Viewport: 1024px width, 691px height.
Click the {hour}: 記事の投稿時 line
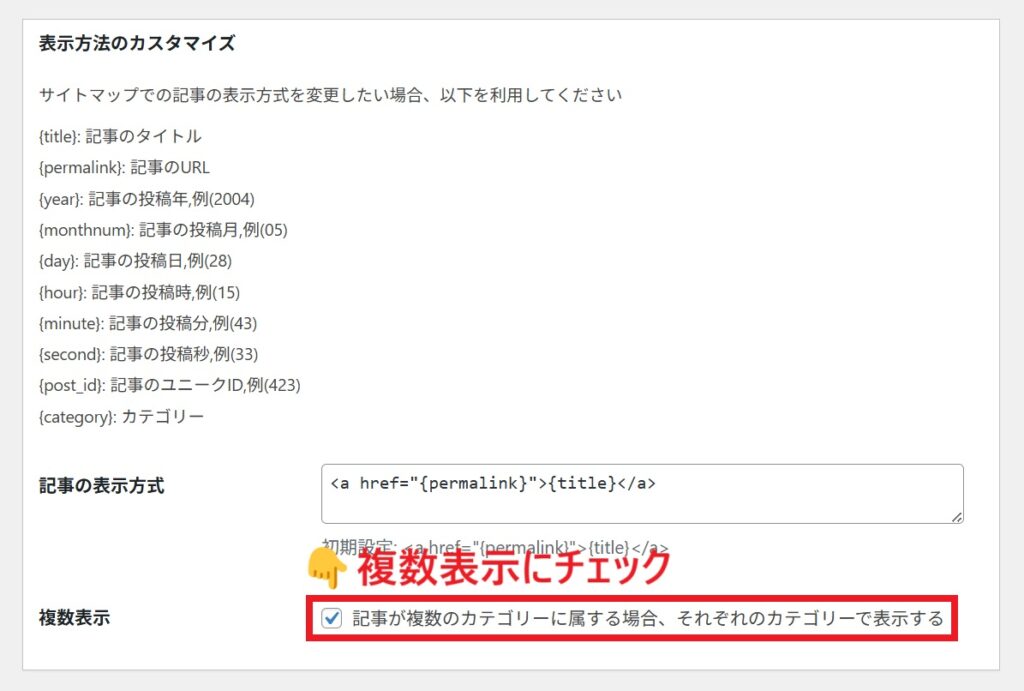(139, 292)
